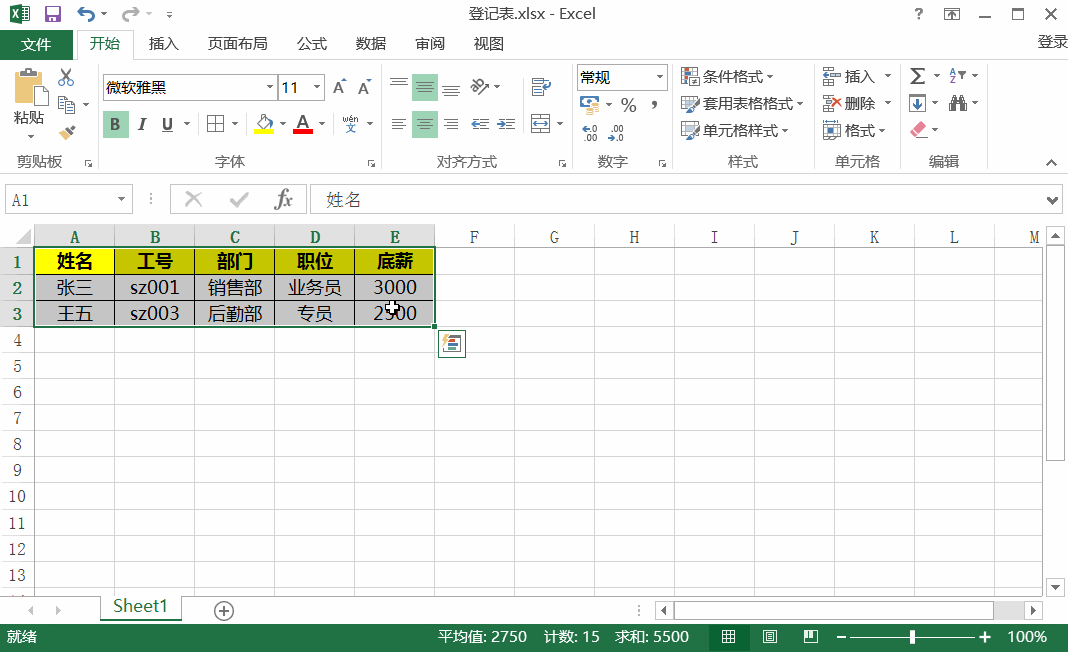Switch to the 插入 Insert tab
This screenshot has width=1068, height=652.
(163, 44)
